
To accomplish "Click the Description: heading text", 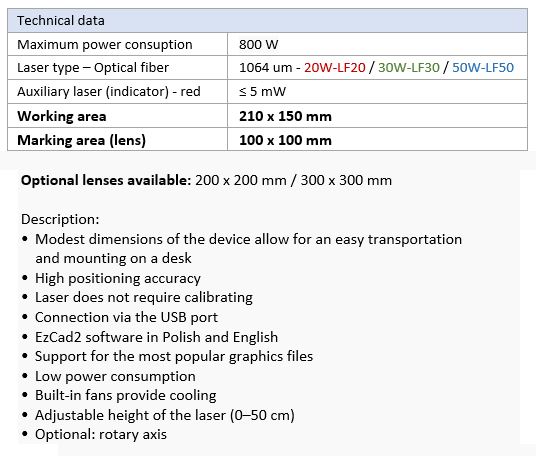I will 60,219.
